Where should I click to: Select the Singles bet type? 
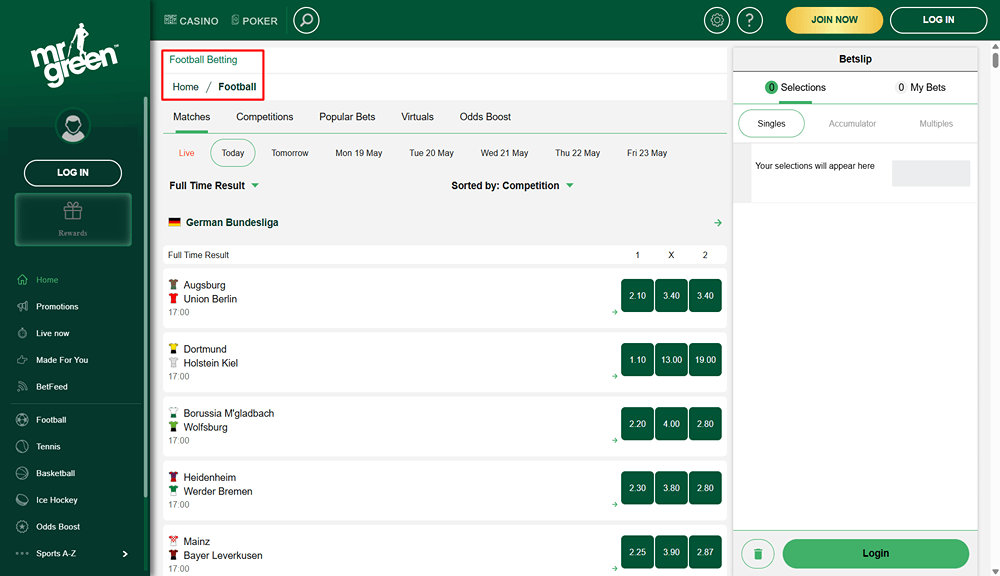(x=771, y=124)
